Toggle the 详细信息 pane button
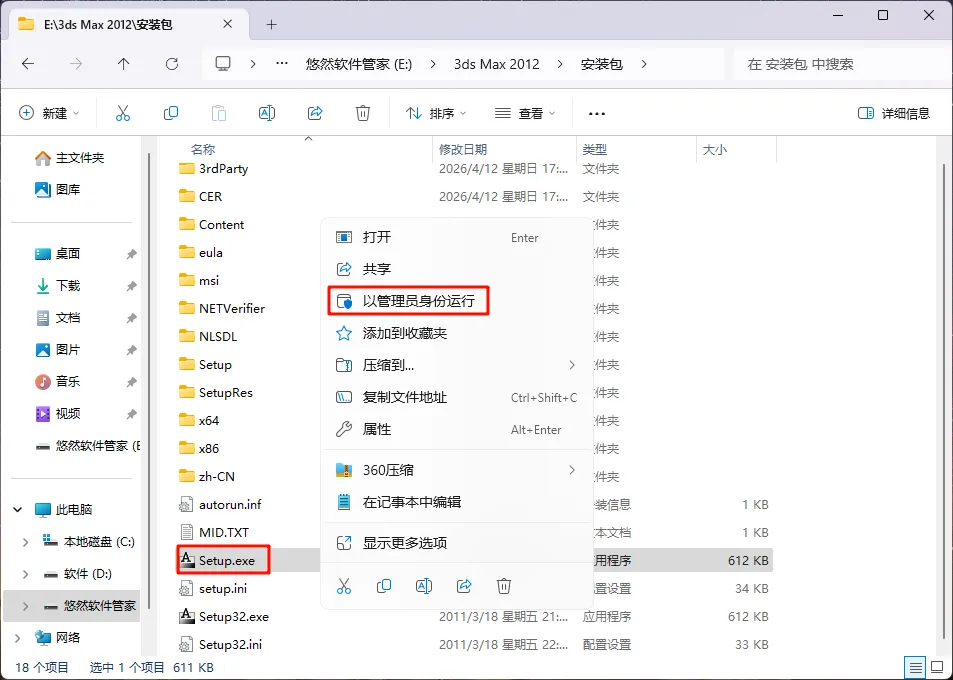The height and width of the screenshot is (680, 953). pos(893,113)
